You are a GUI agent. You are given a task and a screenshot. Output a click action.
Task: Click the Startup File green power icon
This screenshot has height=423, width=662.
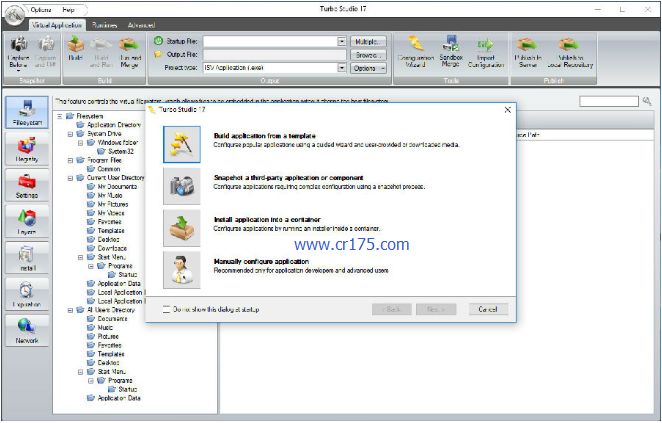158,41
